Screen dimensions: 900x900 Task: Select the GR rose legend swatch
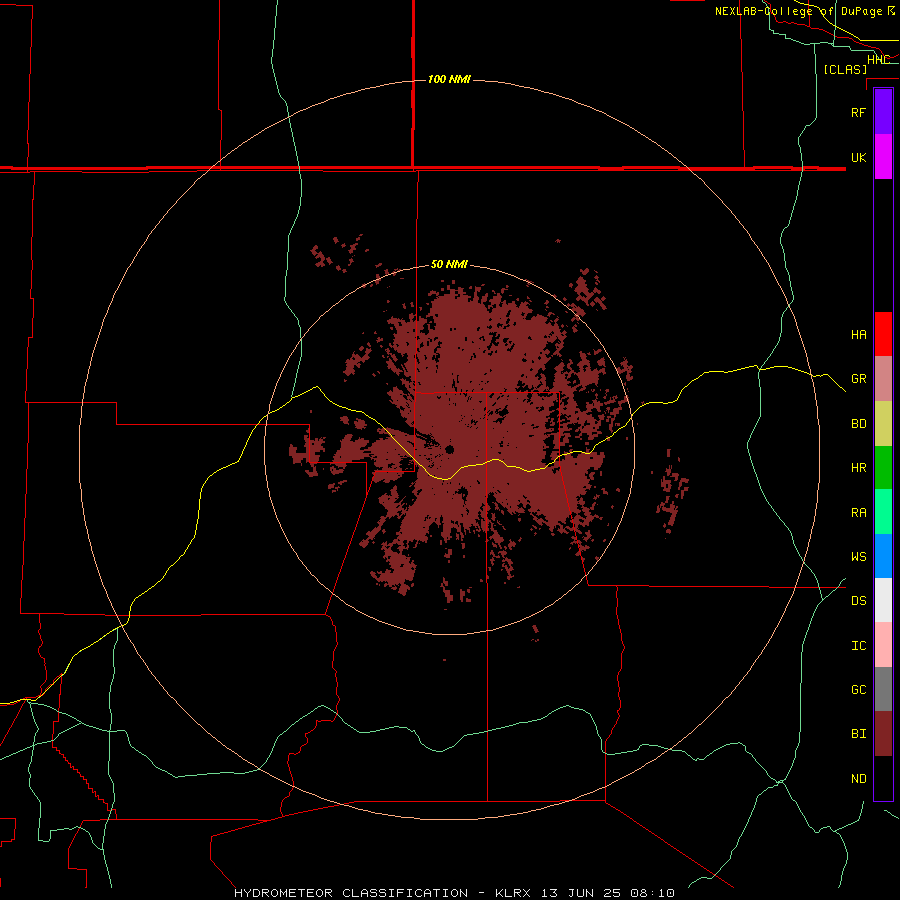click(x=883, y=379)
